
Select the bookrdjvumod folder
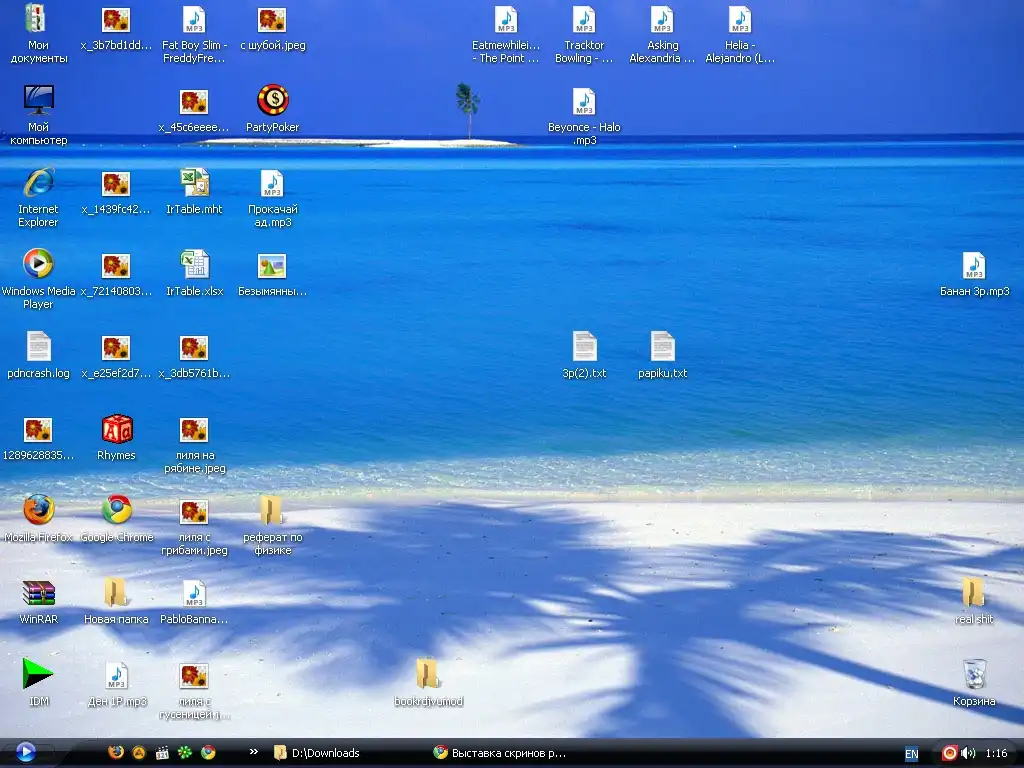pyautogui.click(x=428, y=675)
